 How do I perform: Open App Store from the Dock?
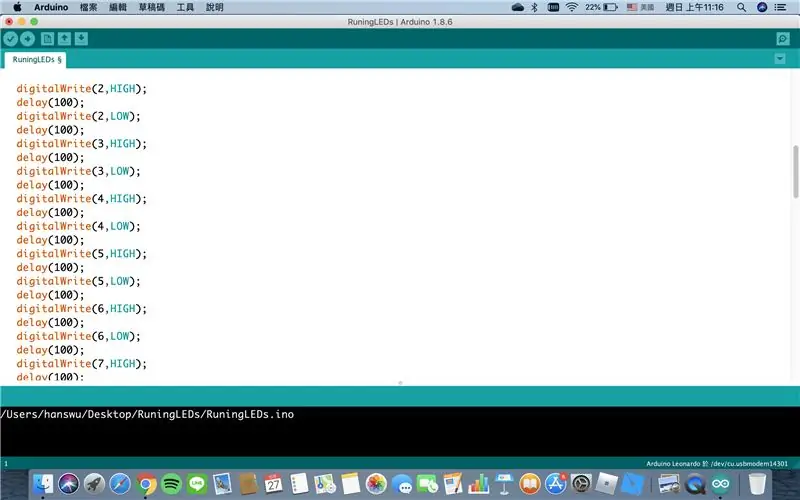(556, 484)
